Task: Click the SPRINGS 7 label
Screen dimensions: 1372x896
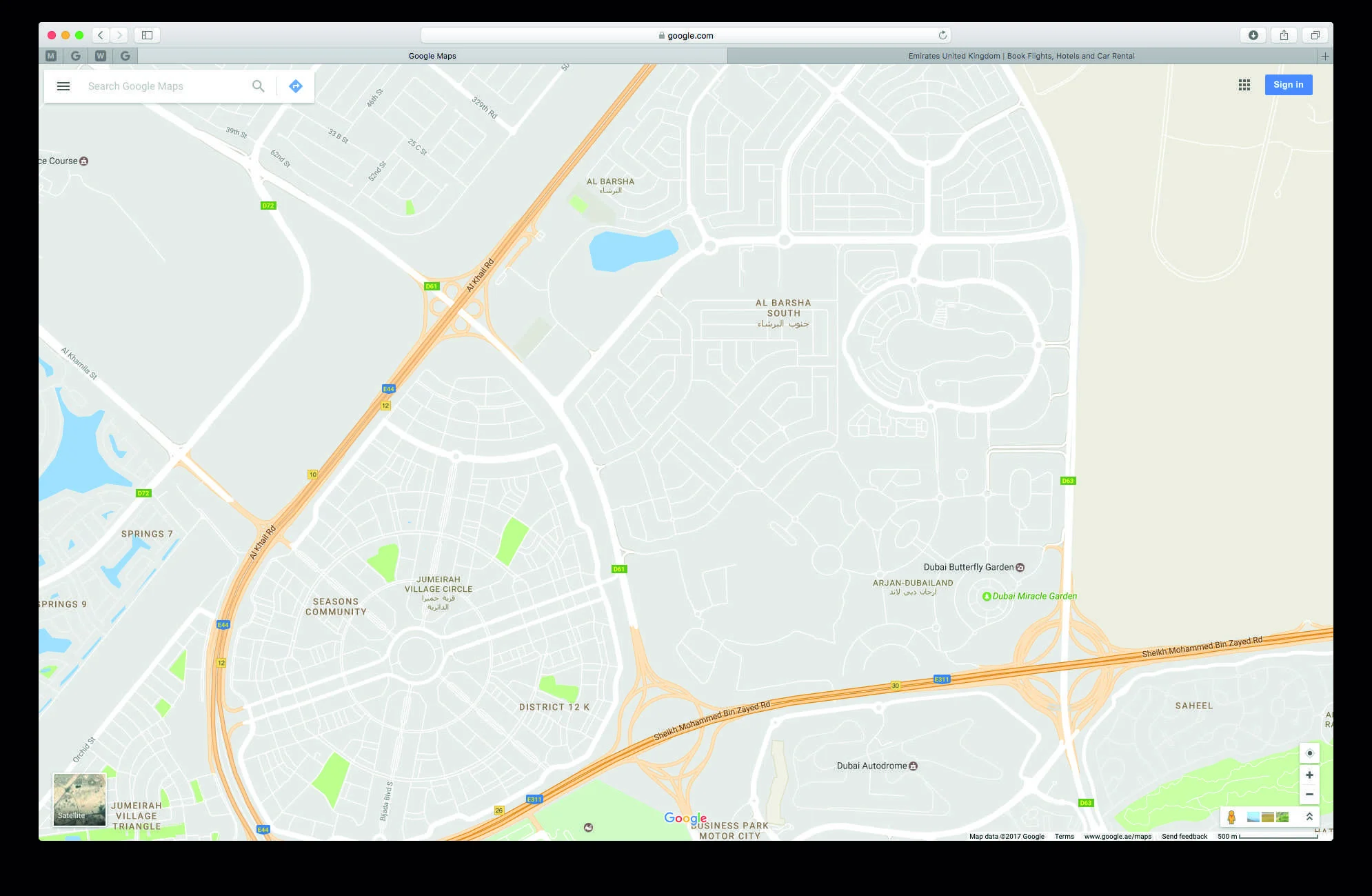Action: pos(147,534)
